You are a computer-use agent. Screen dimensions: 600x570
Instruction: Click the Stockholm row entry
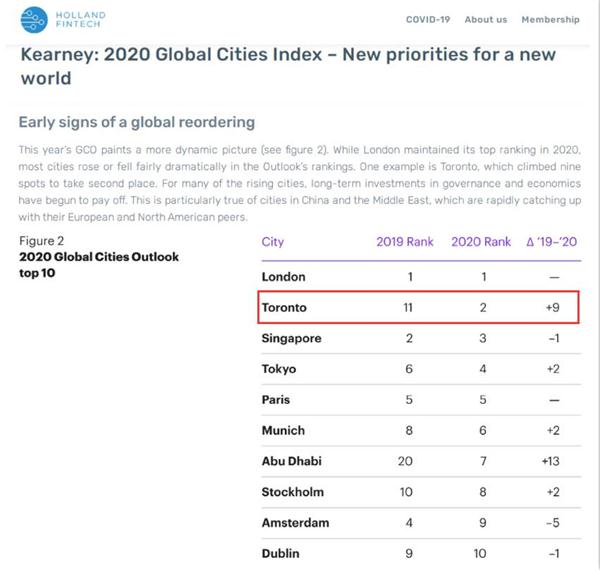point(292,492)
